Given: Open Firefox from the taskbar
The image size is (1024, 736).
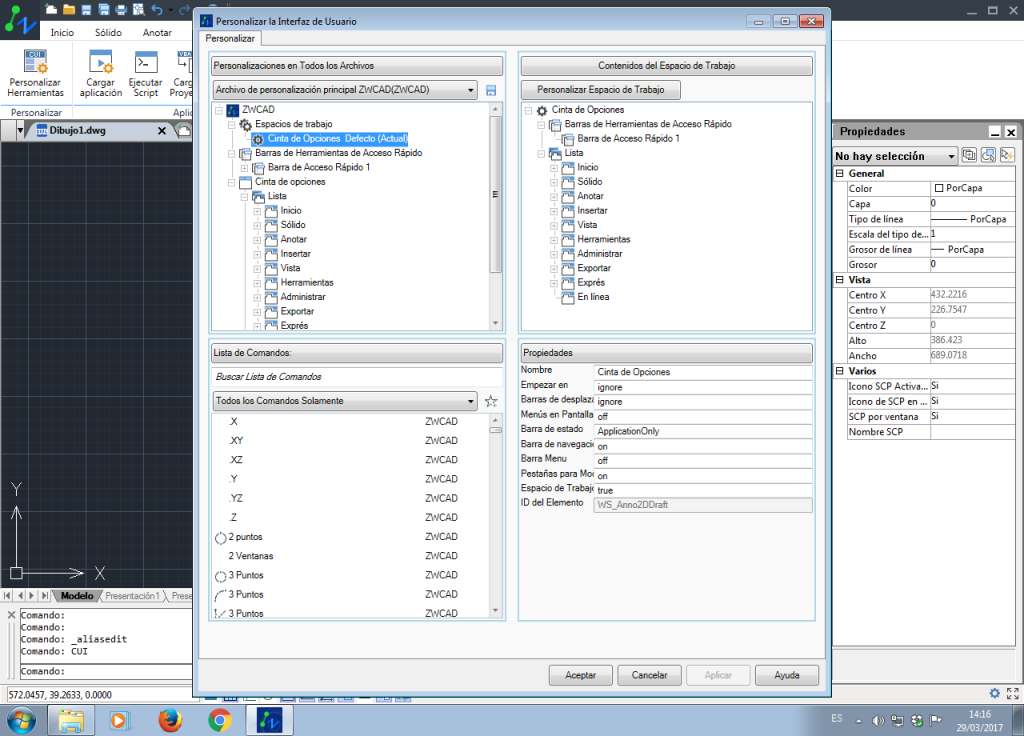Looking at the screenshot, I should (x=171, y=719).
